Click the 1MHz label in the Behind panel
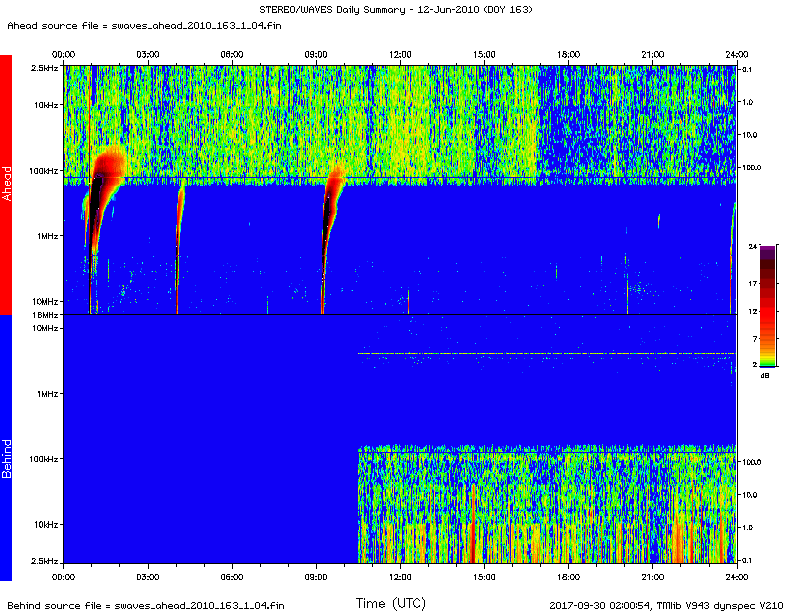Viewport: 792px width, 612px height. click(46, 393)
